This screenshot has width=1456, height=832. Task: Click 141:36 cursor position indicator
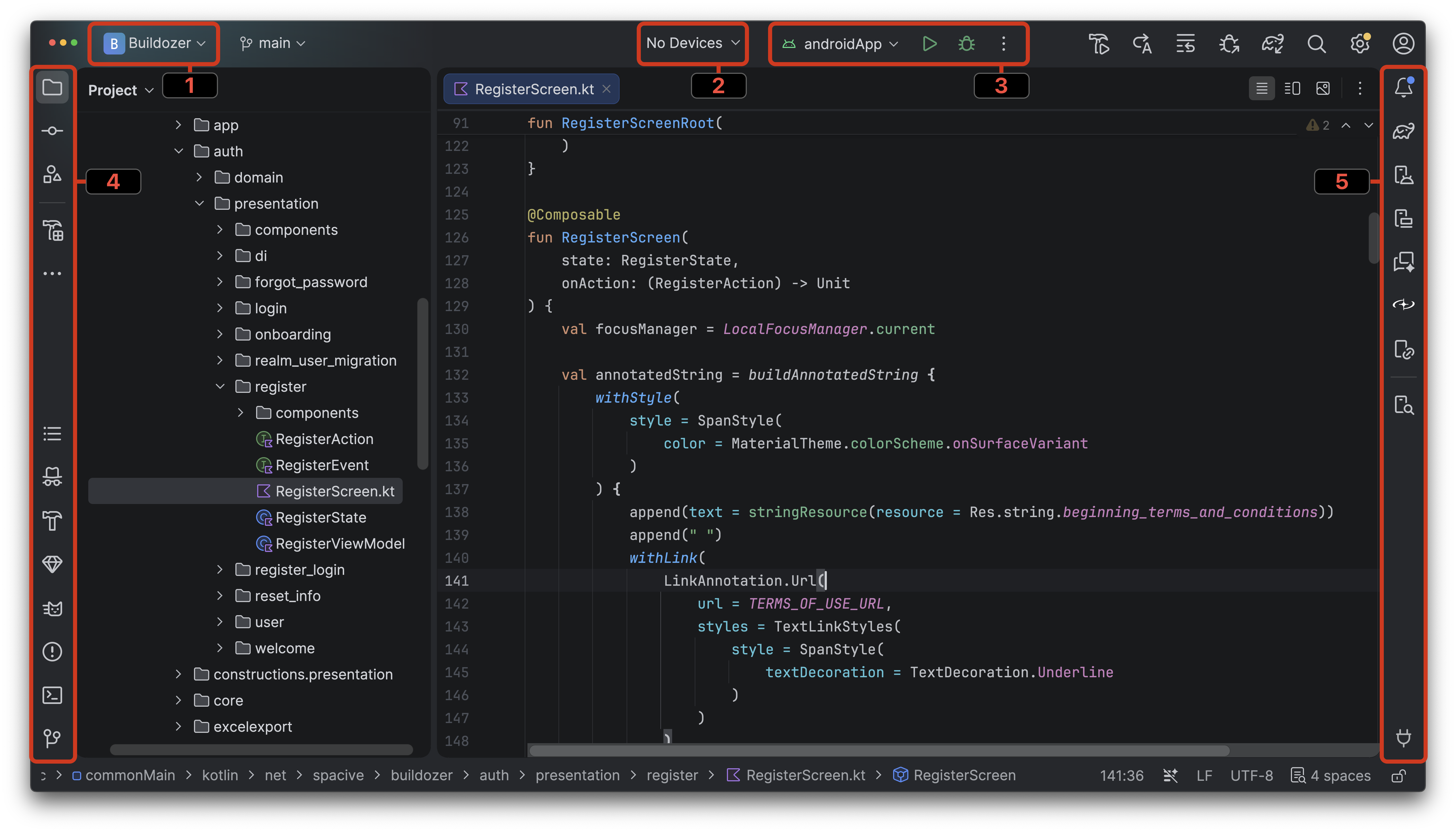tap(1121, 775)
